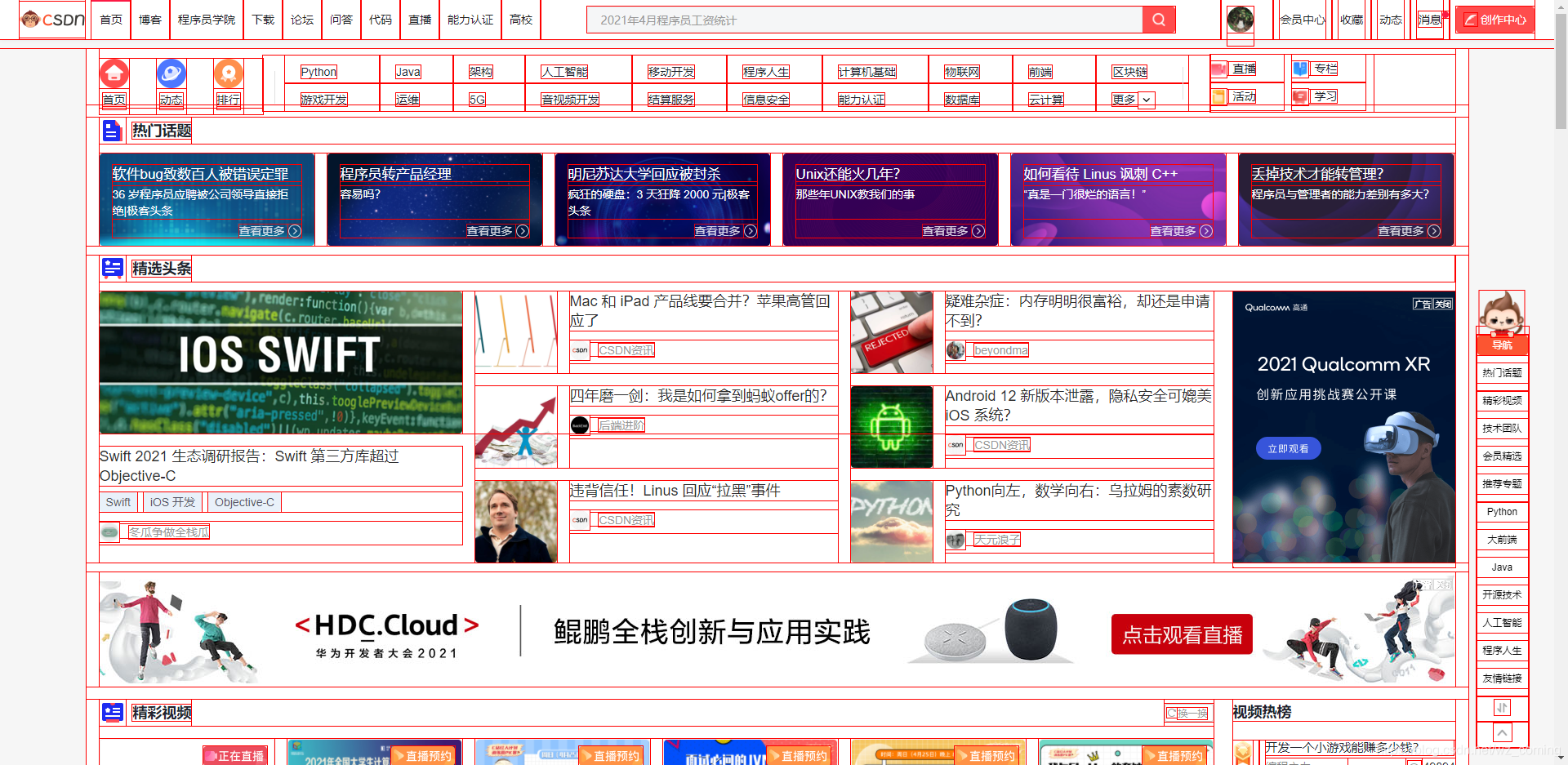This screenshot has width=1568, height=765.
Task: Click the 直播 icon in right panel
Action: pyautogui.click(x=1219, y=69)
